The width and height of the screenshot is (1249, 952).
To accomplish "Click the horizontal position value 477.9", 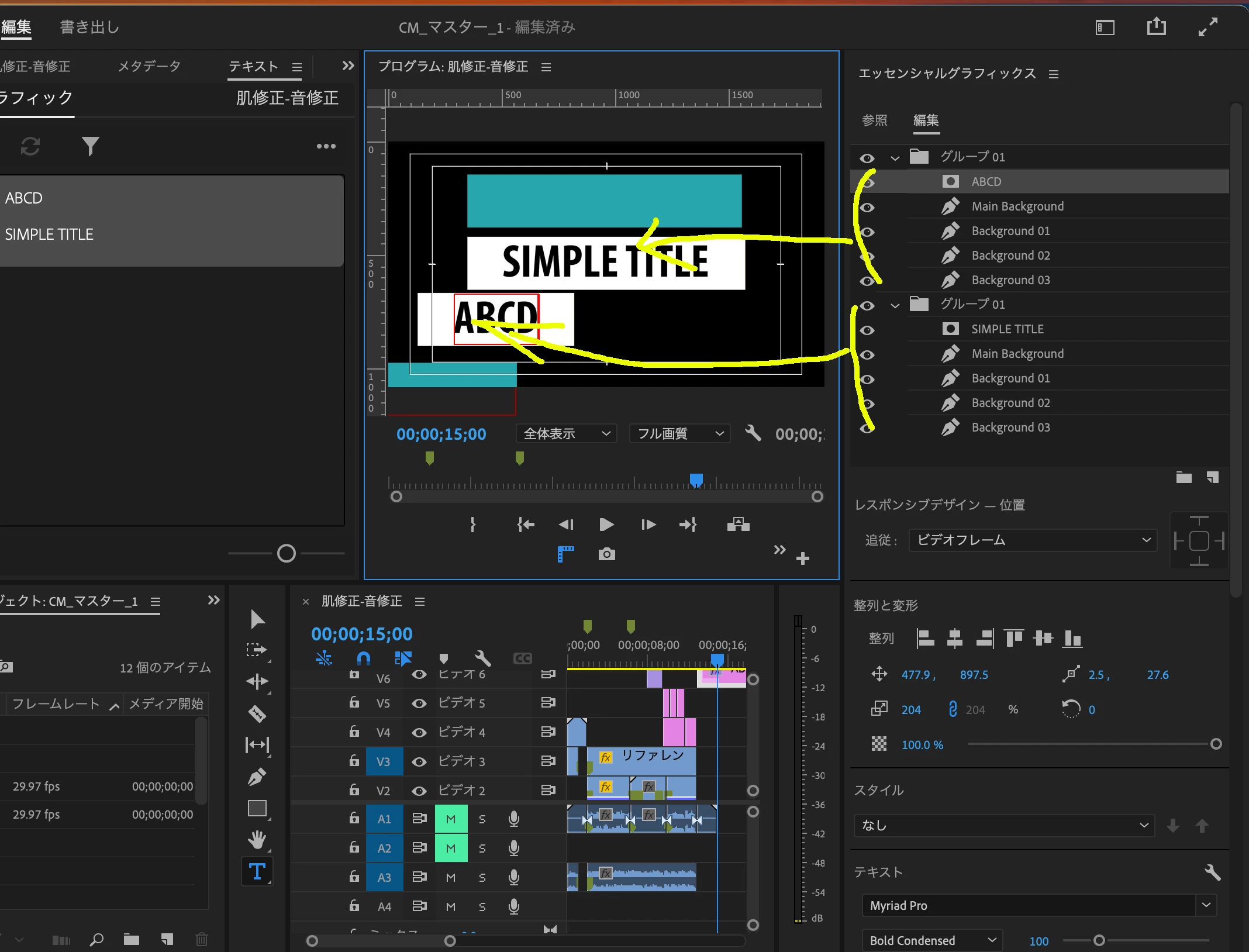I will [x=916, y=675].
